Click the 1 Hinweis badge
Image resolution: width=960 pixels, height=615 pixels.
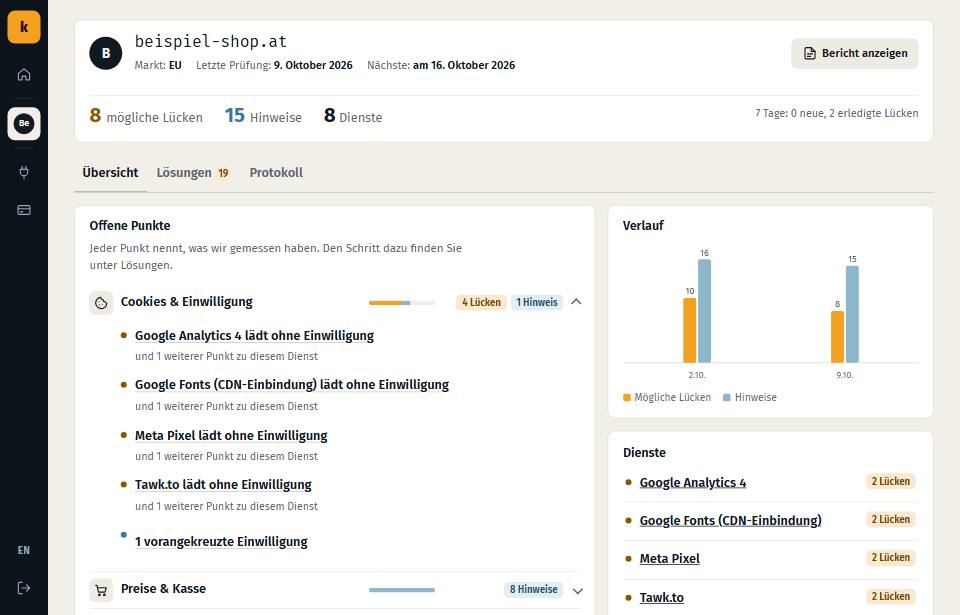pyautogui.click(x=537, y=302)
